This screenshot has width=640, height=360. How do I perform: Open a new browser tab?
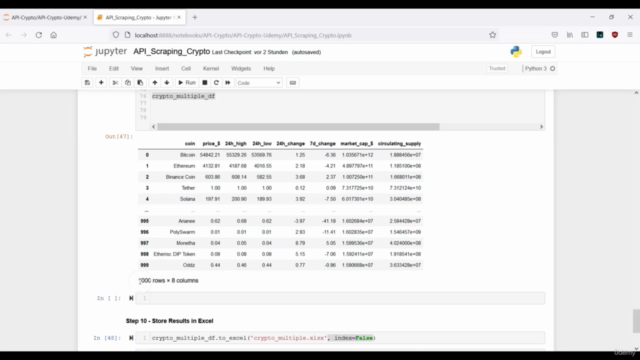[195, 18]
